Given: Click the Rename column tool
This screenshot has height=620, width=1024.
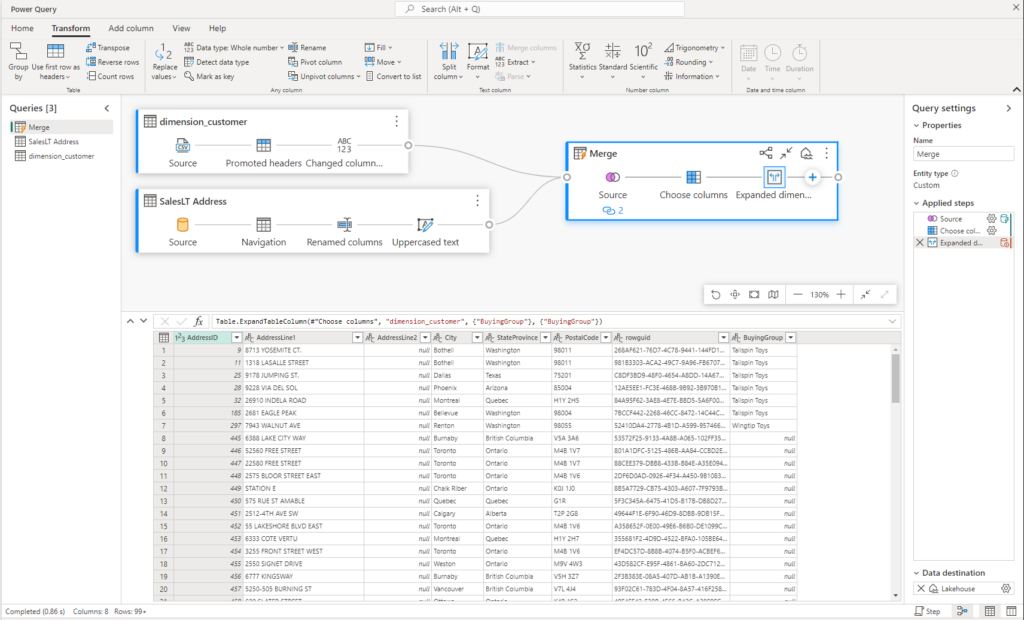Looking at the screenshot, I should [307, 48].
